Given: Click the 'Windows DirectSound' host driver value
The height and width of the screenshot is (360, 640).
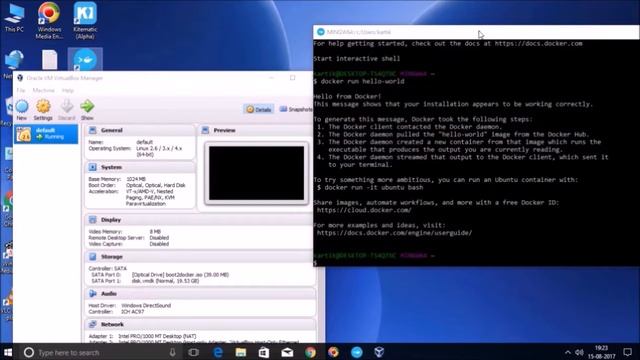Looking at the screenshot, I should pos(146,305).
